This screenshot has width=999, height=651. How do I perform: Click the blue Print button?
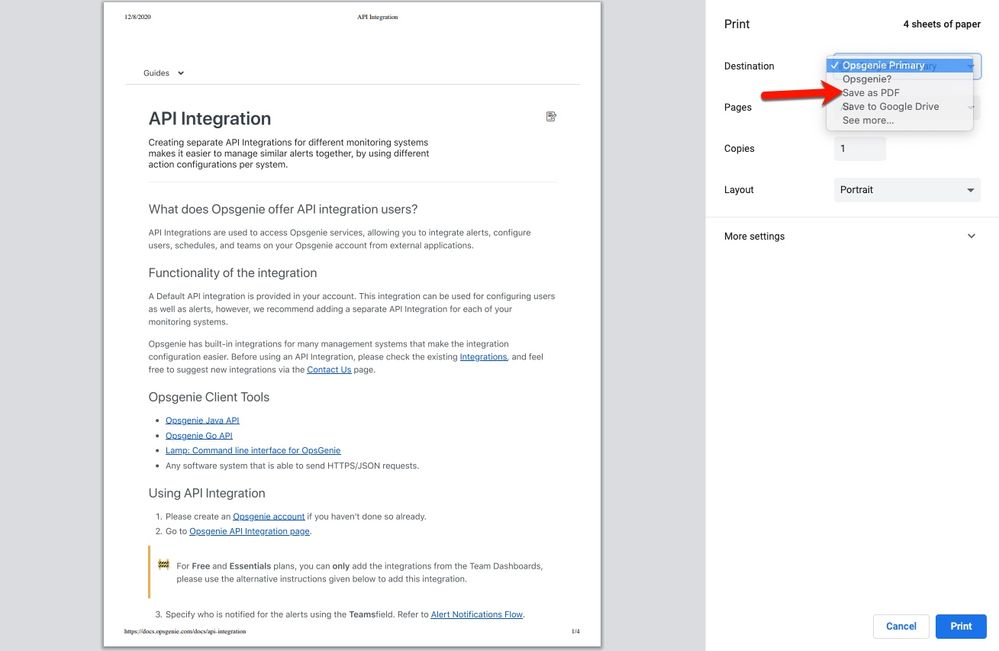pyautogui.click(x=961, y=626)
